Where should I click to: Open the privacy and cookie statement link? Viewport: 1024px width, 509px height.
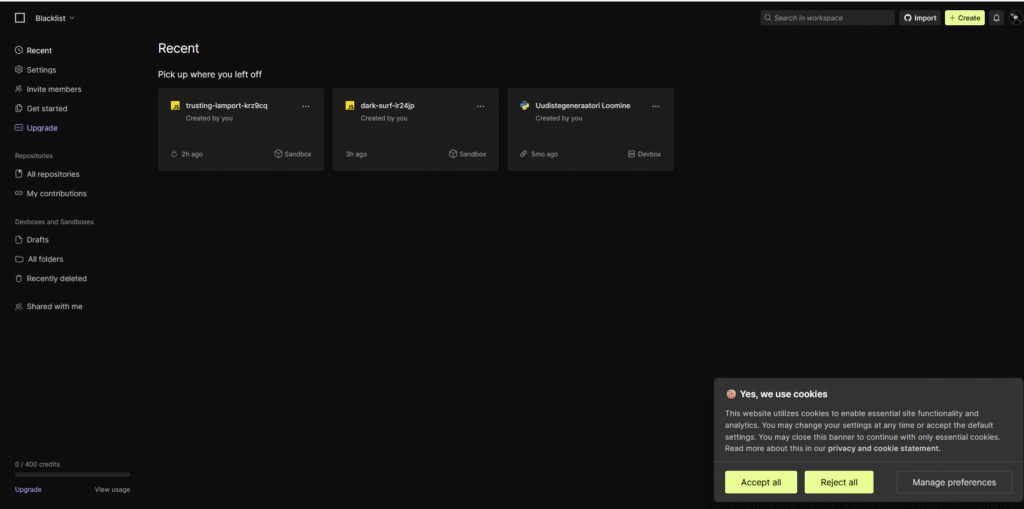click(884, 449)
